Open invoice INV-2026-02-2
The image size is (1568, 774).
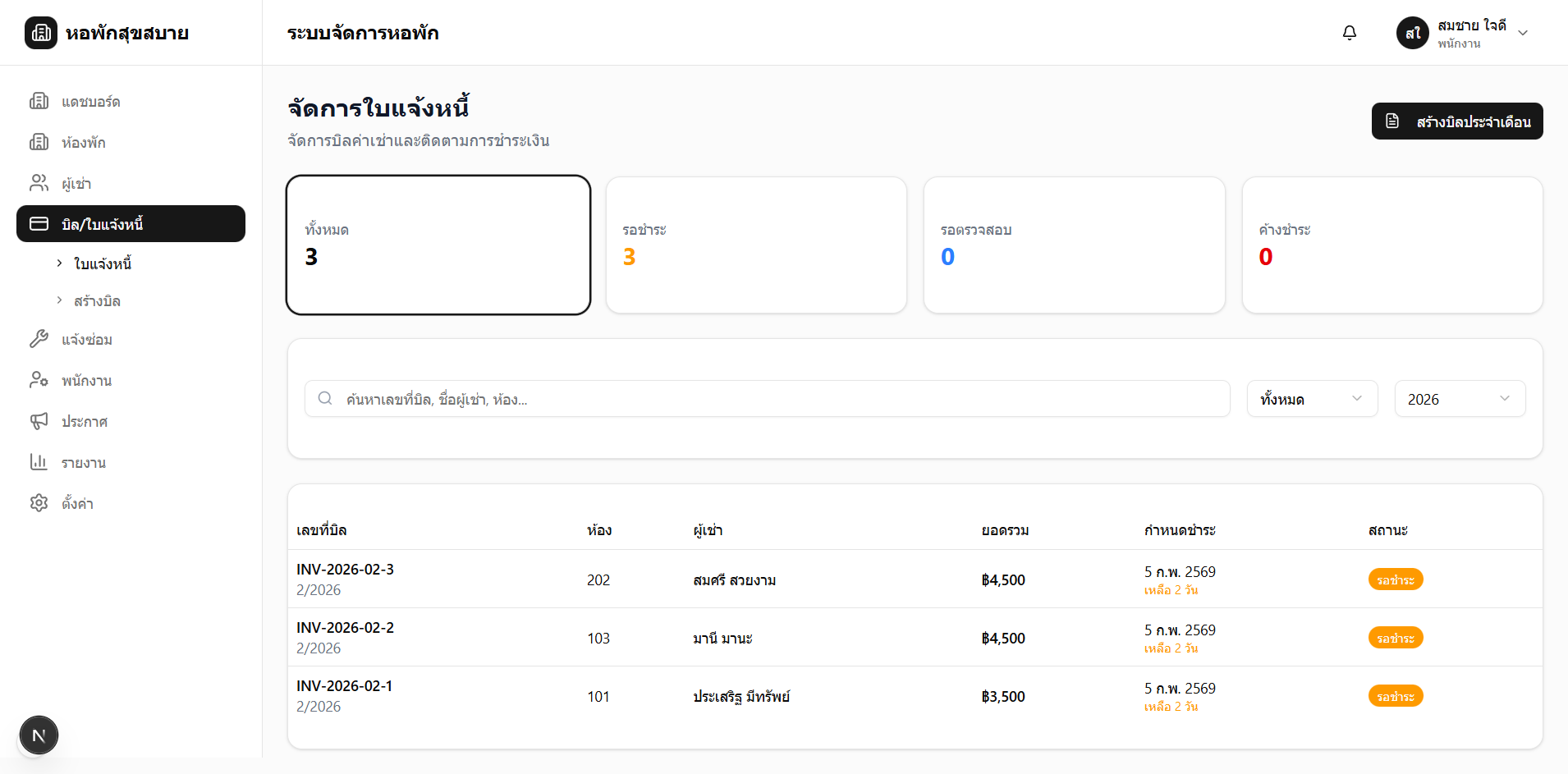coord(345,627)
